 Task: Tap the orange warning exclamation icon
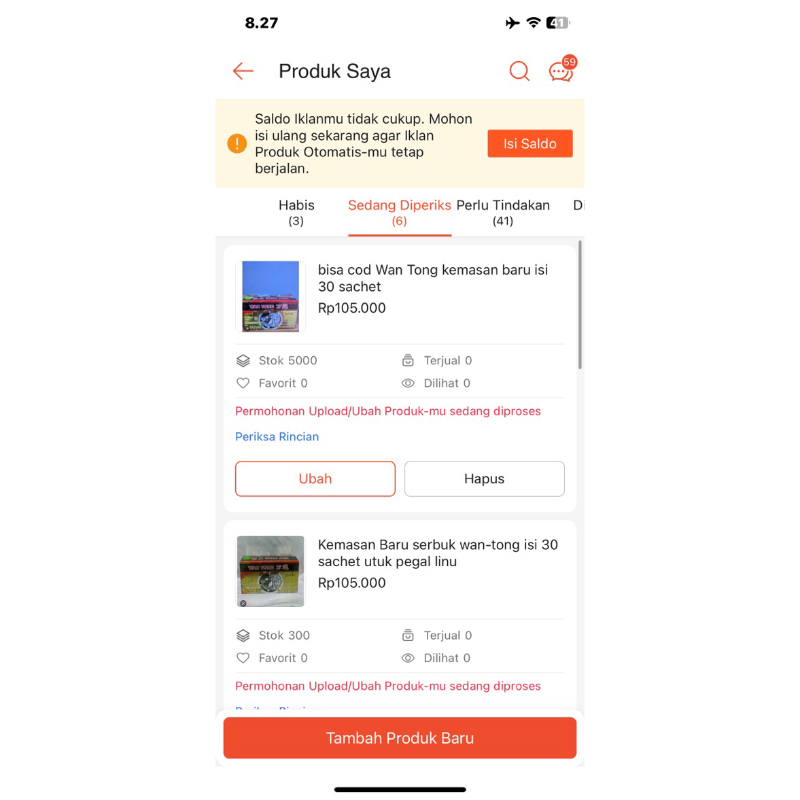point(237,143)
